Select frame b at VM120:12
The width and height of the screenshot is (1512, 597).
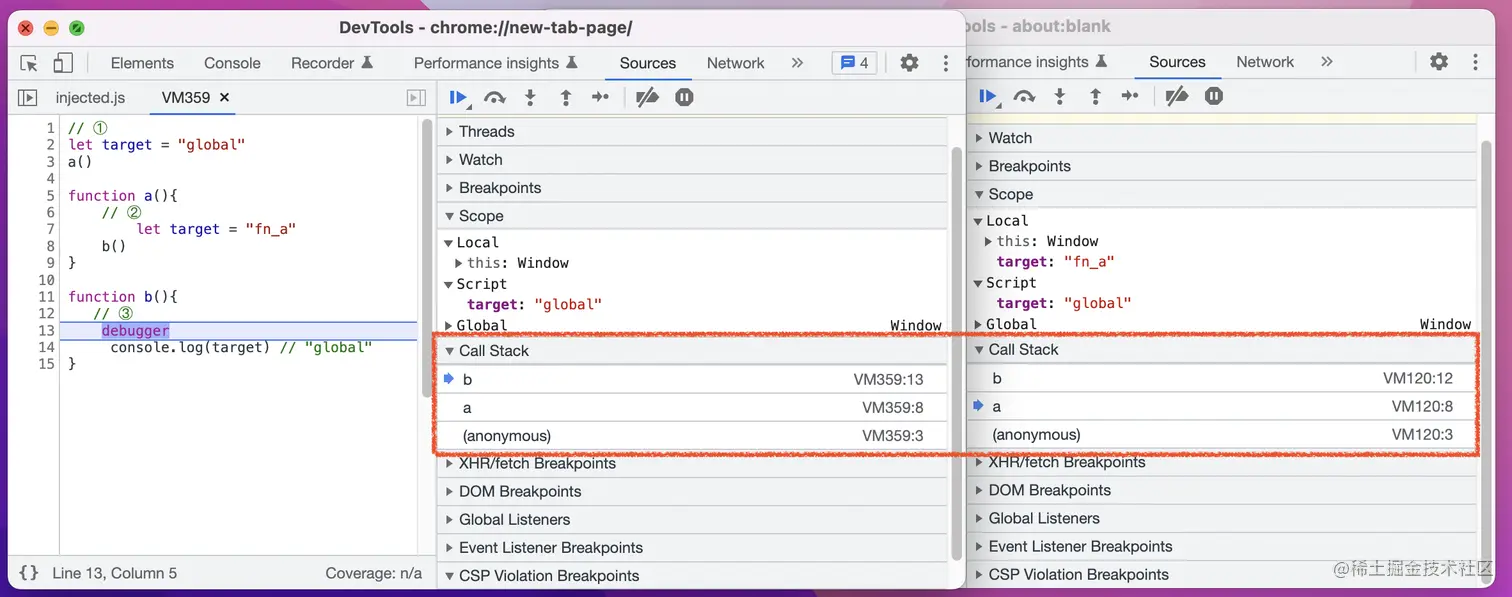[1222, 378]
